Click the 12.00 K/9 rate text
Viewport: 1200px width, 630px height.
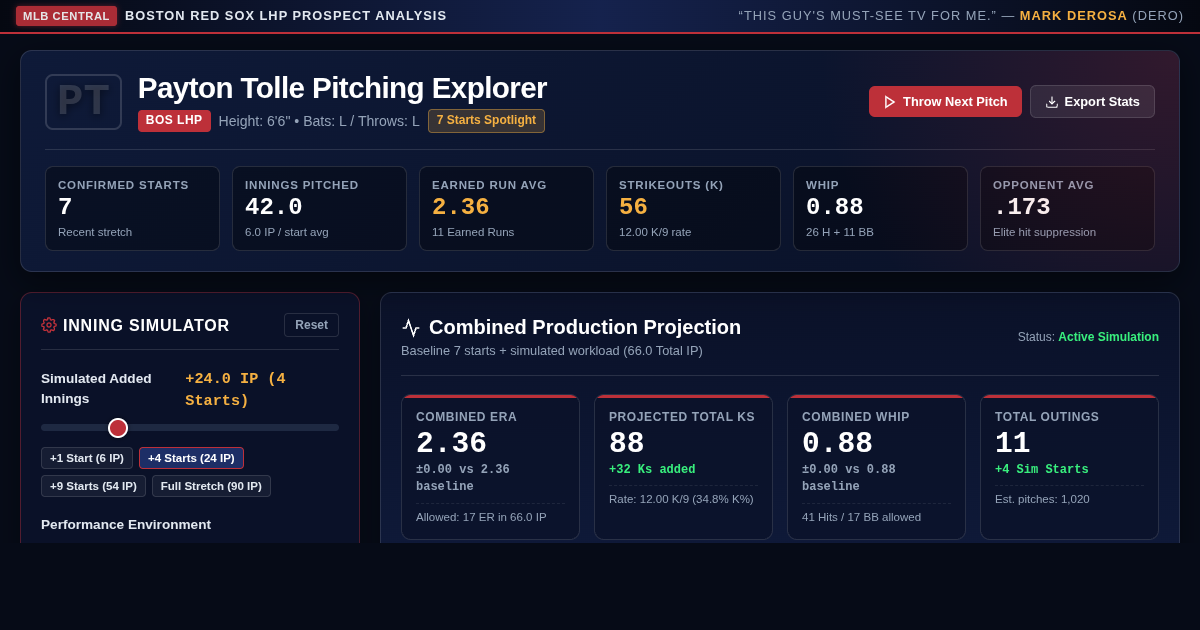point(655,232)
